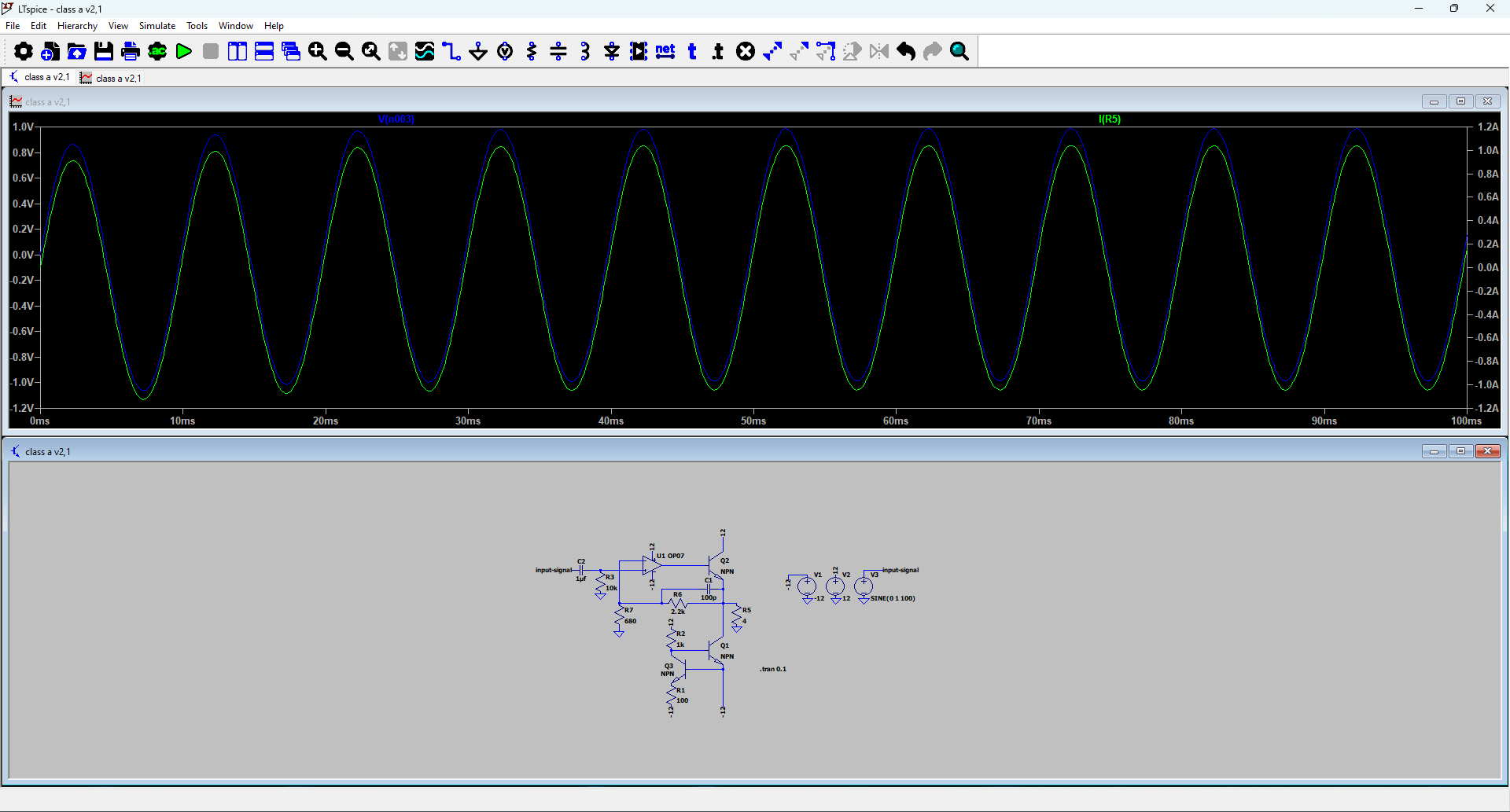
Task: Close the waveform plot window
Action: click(1487, 101)
